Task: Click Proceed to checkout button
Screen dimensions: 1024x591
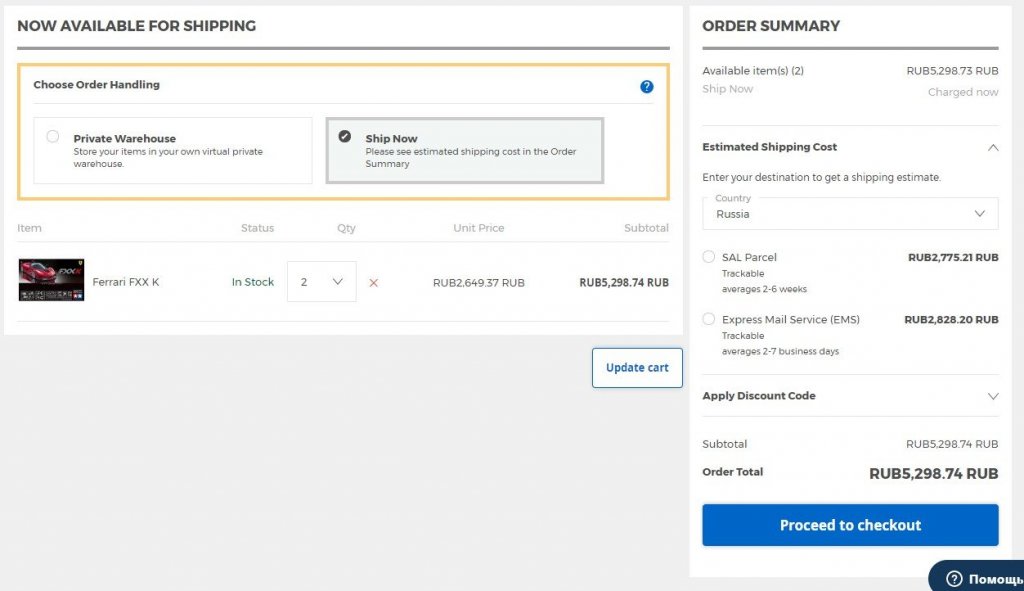Action: tap(850, 525)
